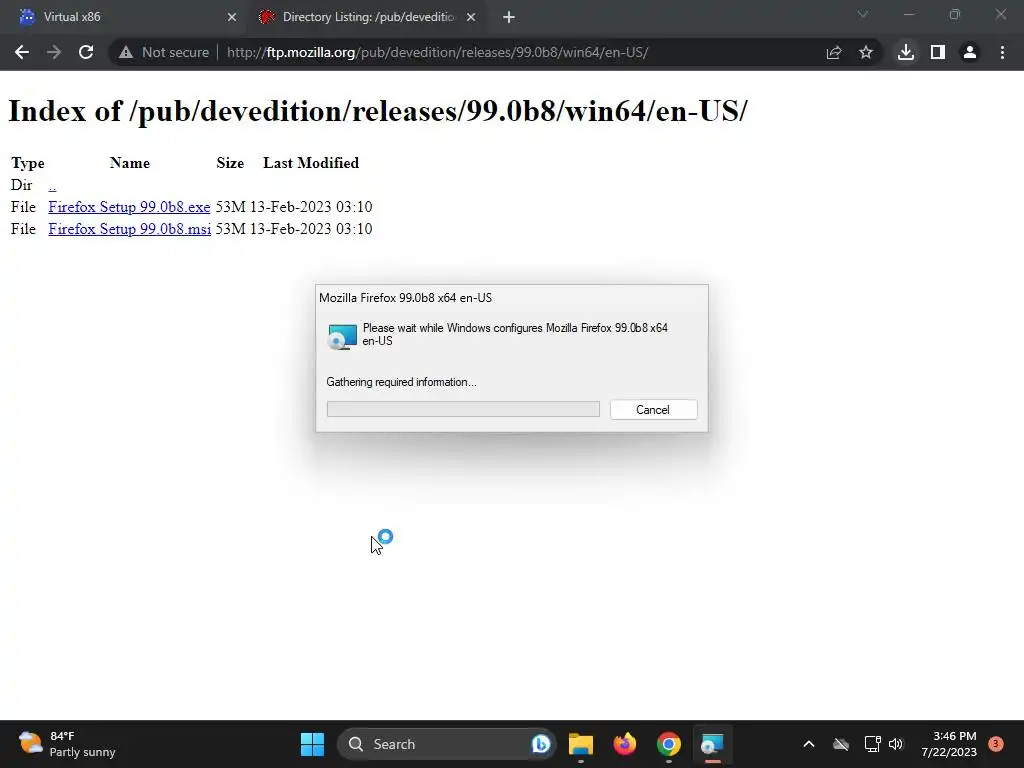
Task: Click the Not secure warning icon
Action: pos(126,52)
